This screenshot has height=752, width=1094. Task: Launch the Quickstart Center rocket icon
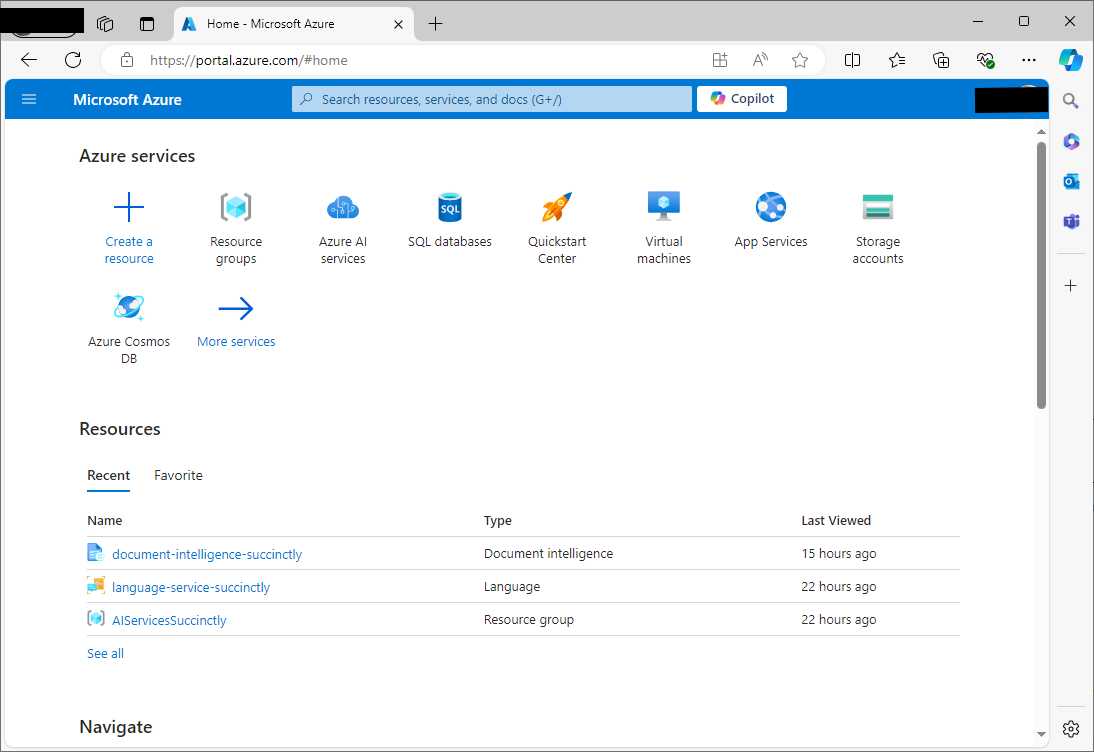pyautogui.click(x=557, y=207)
